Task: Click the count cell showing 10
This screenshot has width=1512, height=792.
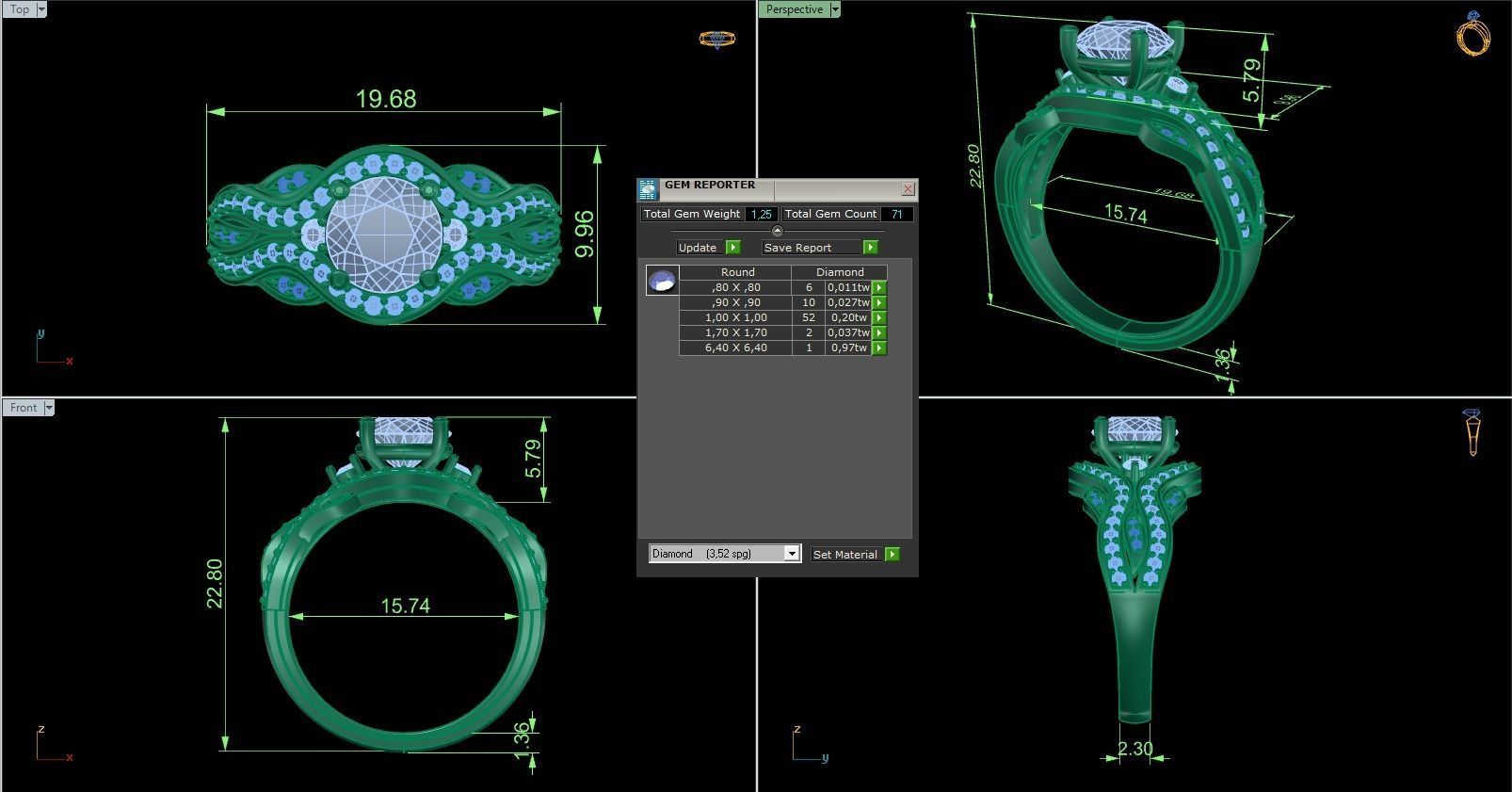Action: coord(808,302)
